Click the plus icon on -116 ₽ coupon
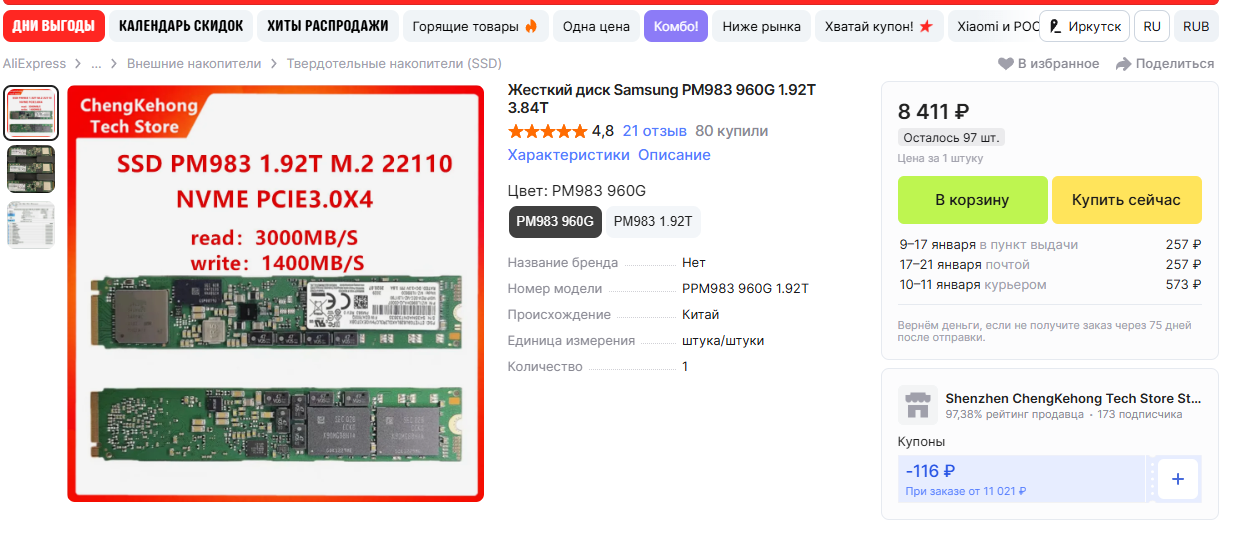This screenshot has height=549, width=1243. coord(1177,479)
